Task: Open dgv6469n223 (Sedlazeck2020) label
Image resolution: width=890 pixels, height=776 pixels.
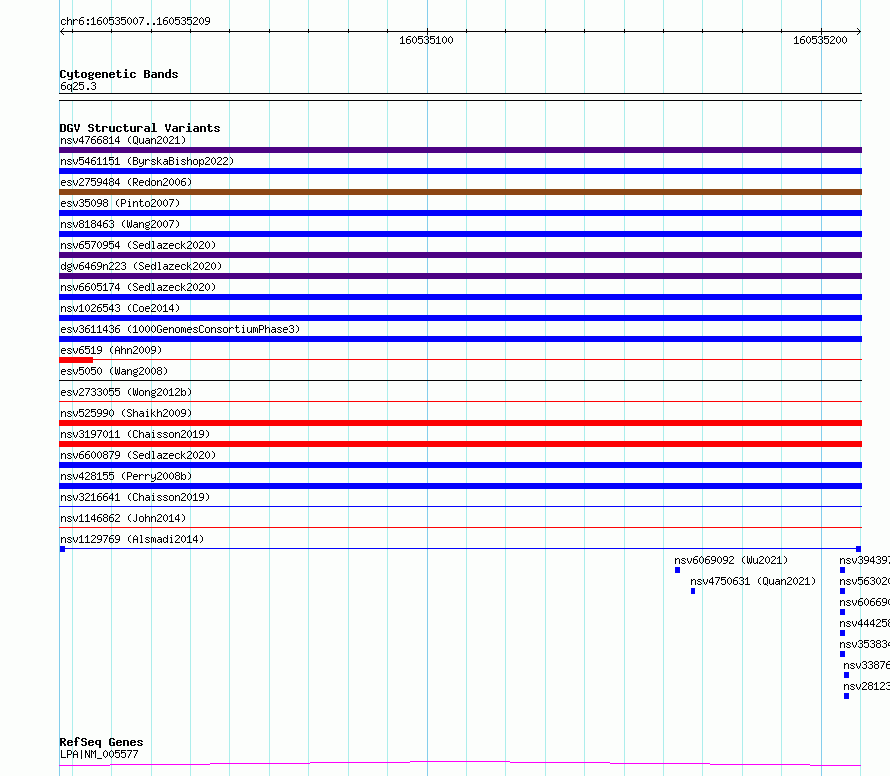Action: (x=141, y=266)
